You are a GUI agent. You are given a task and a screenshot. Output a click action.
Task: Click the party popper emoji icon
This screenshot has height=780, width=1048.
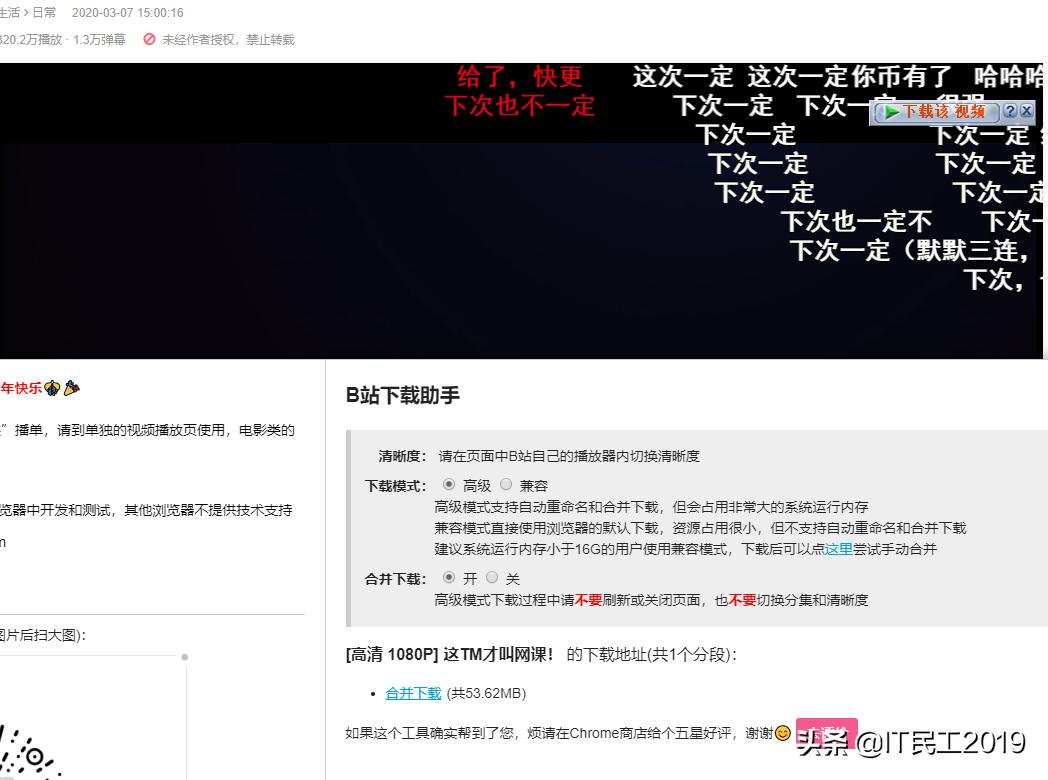coord(70,388)
